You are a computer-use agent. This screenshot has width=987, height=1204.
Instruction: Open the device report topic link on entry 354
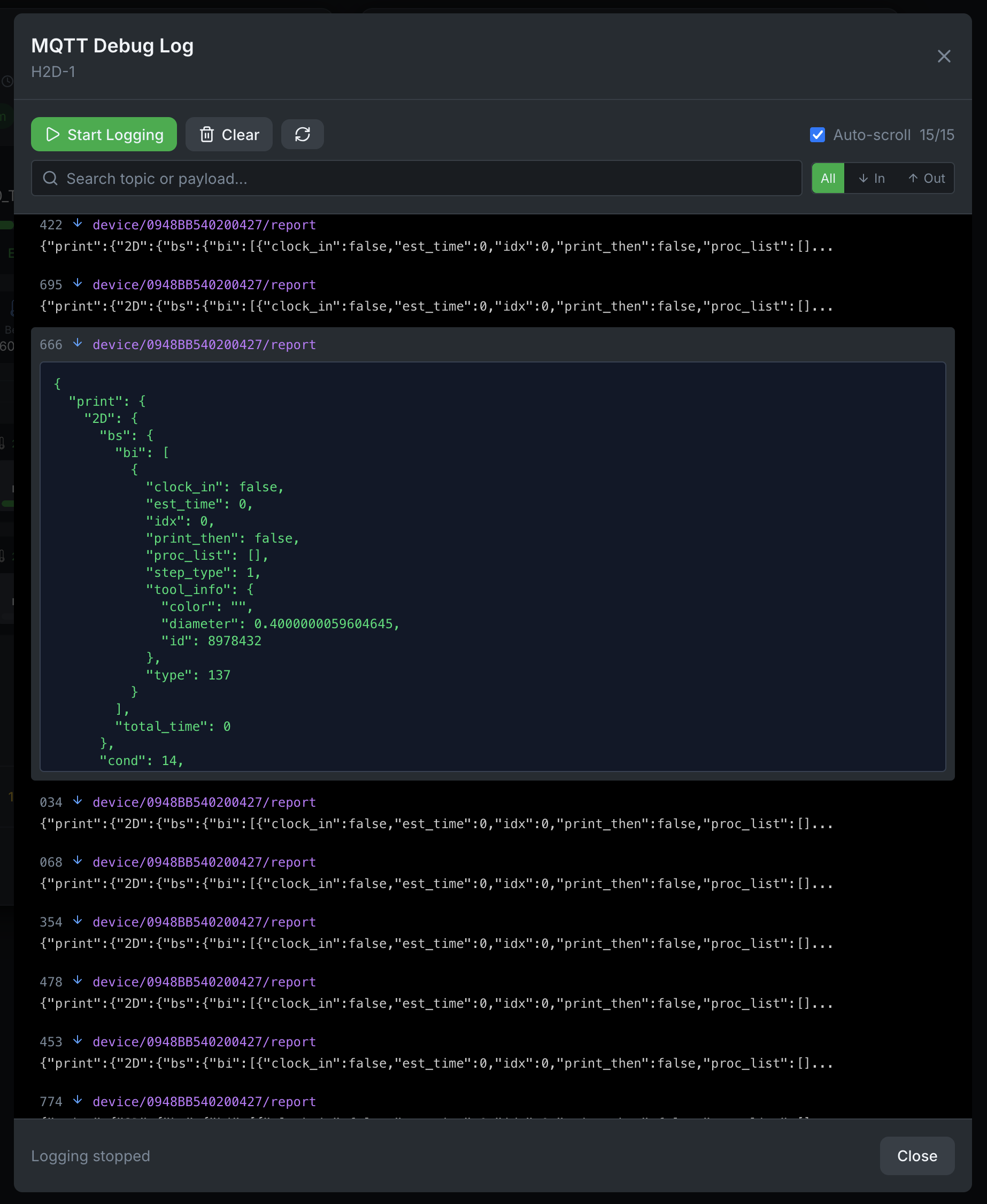(204, 922)
